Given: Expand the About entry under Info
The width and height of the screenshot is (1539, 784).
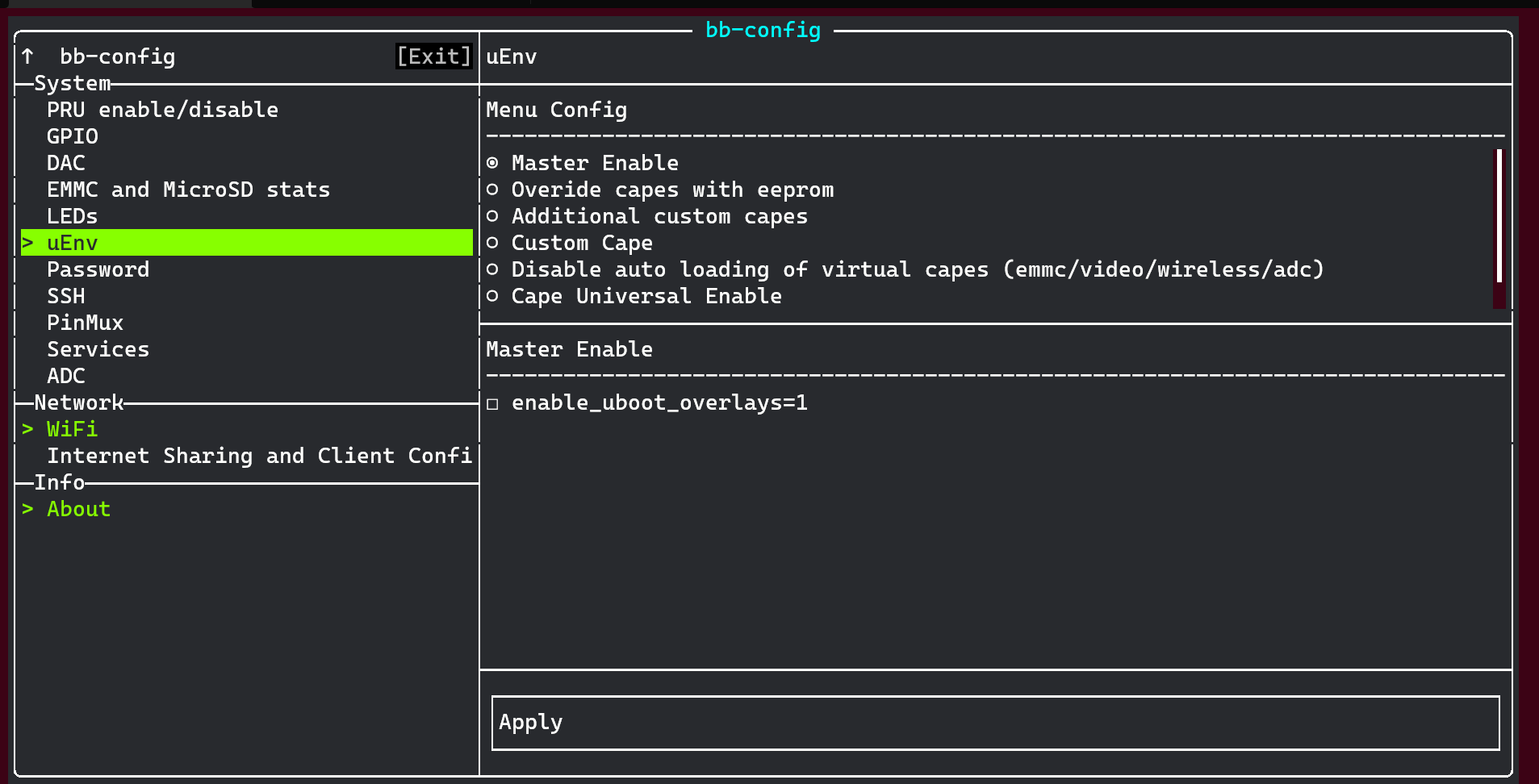Looking at the screenshot, I should [x=78, y=509].
